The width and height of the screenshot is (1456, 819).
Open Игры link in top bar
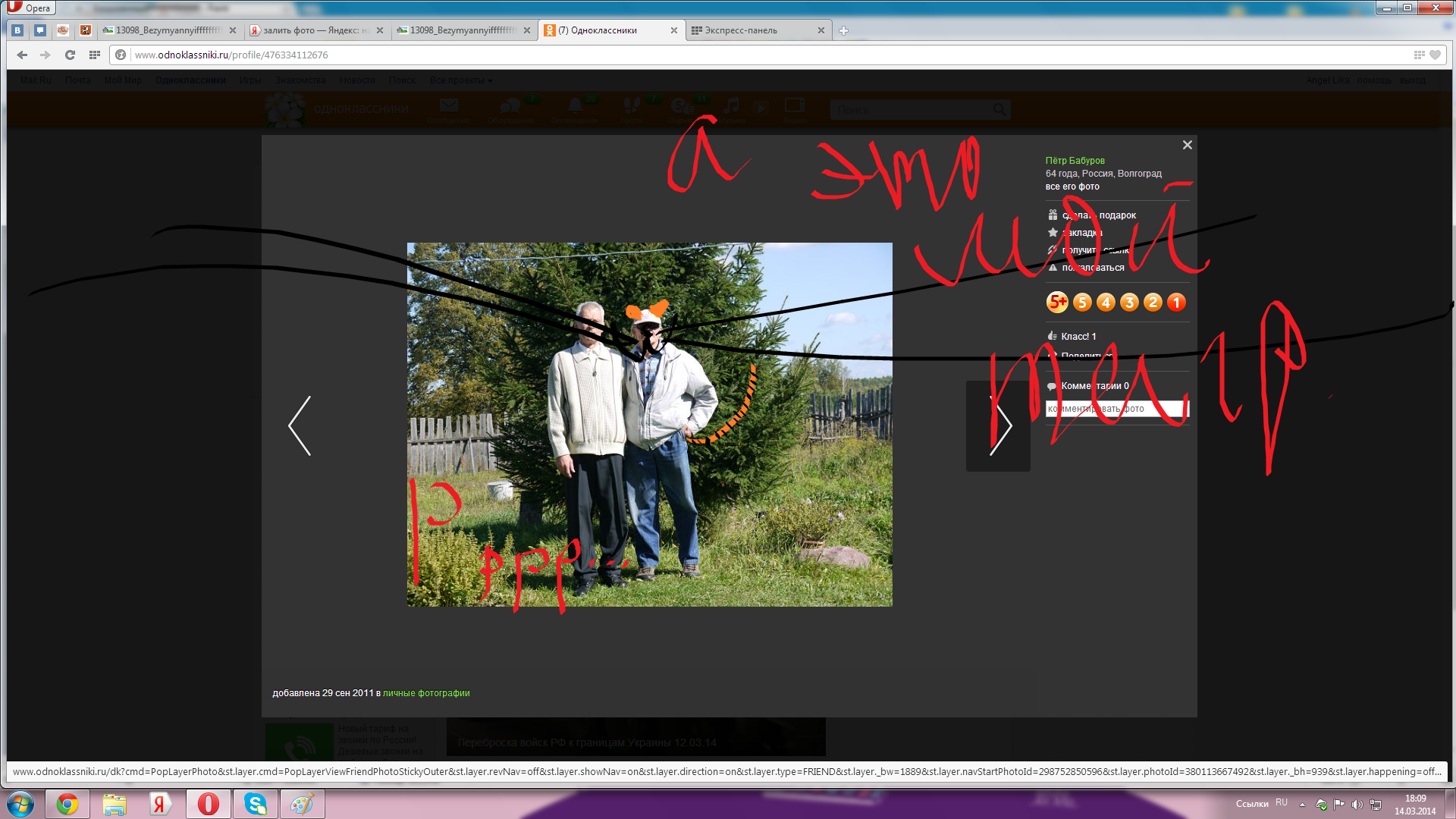[x=250, y=80]
